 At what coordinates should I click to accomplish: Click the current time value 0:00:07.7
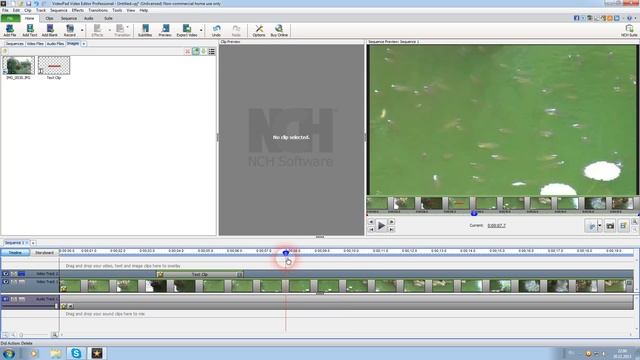click(x=496, y=225)
